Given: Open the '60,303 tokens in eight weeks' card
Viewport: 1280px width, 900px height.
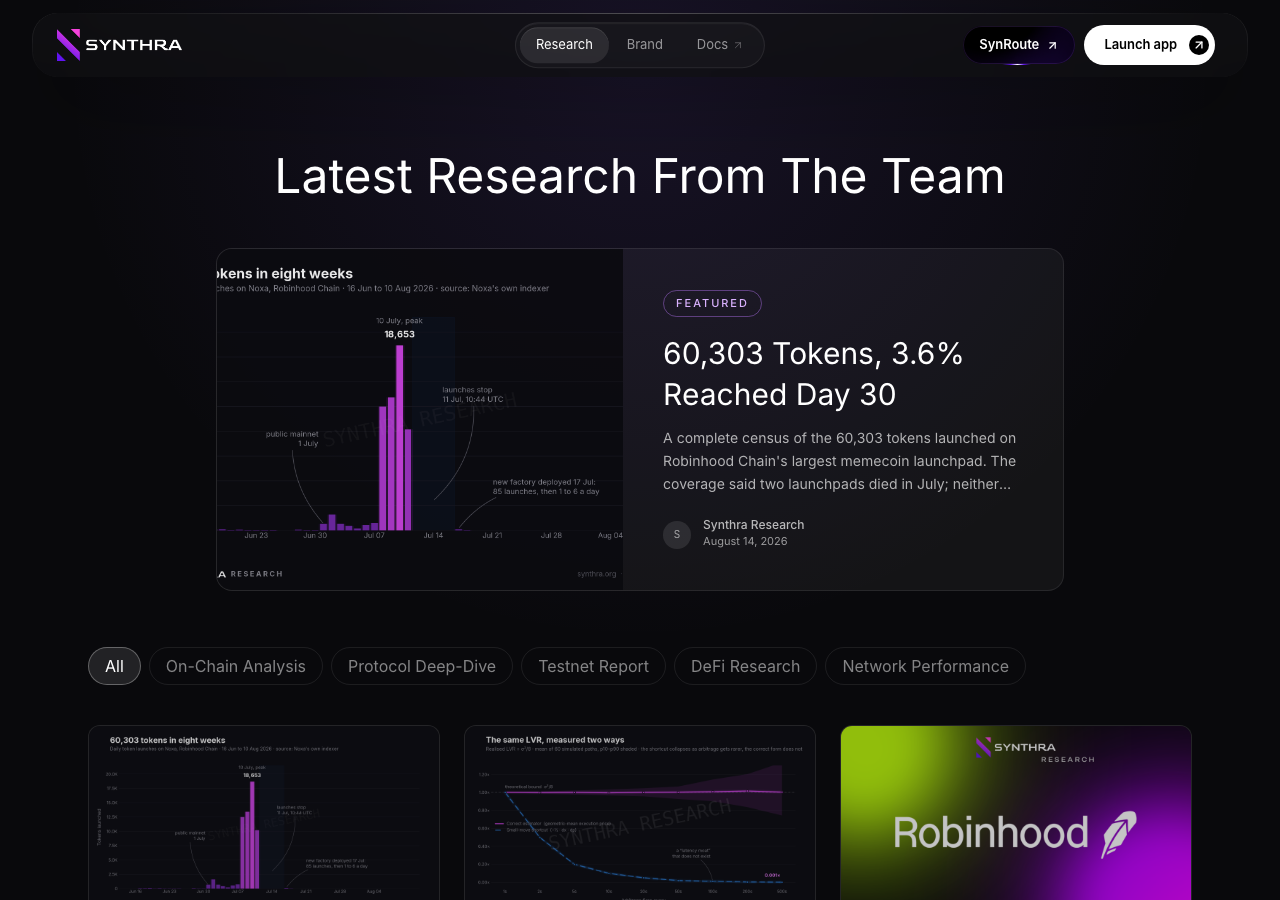Looking at the screenshot, I should coord(264,813).
